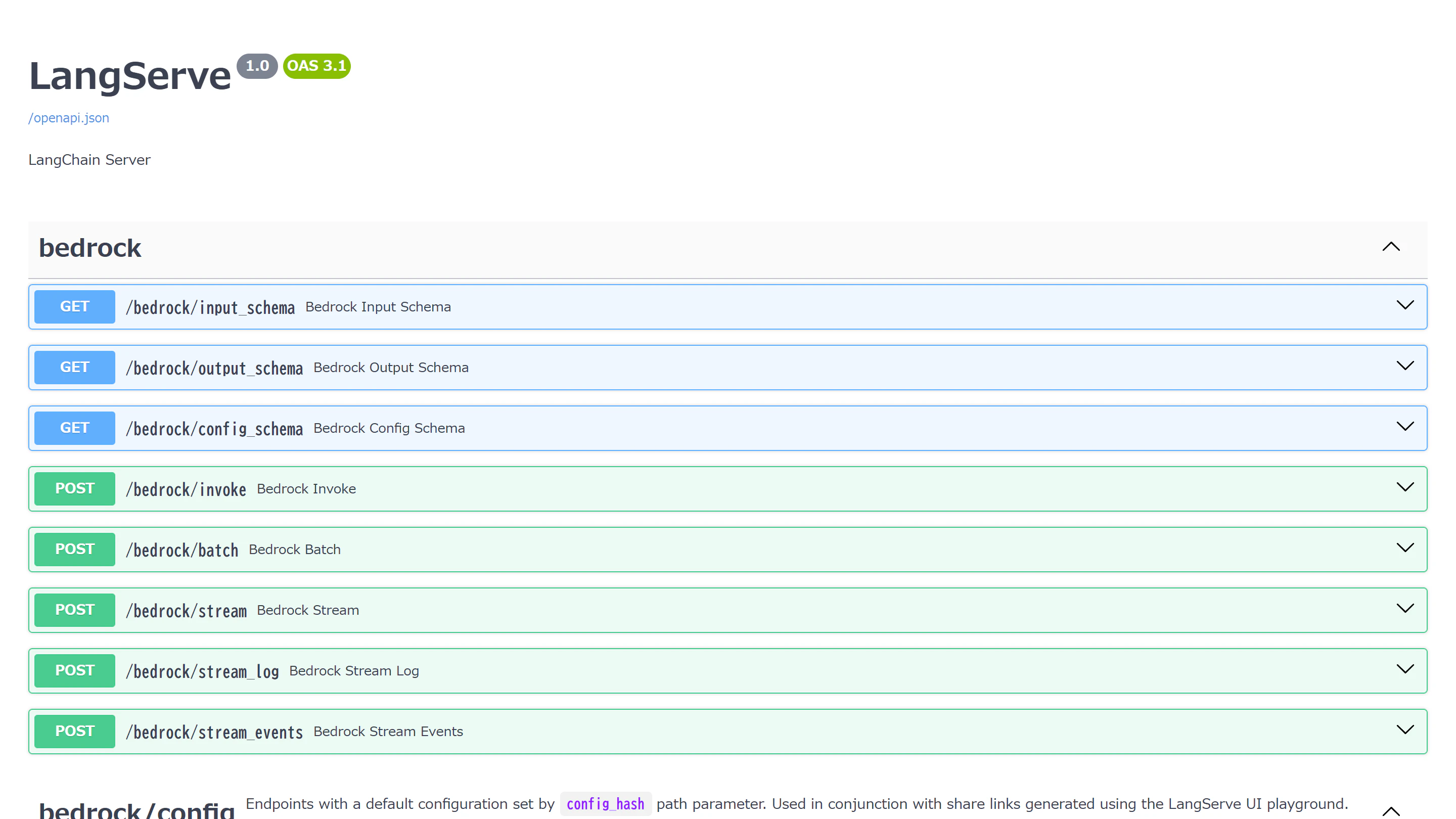
Task: Click POST button for Bedrock Invoke
Action: [75, 489]
